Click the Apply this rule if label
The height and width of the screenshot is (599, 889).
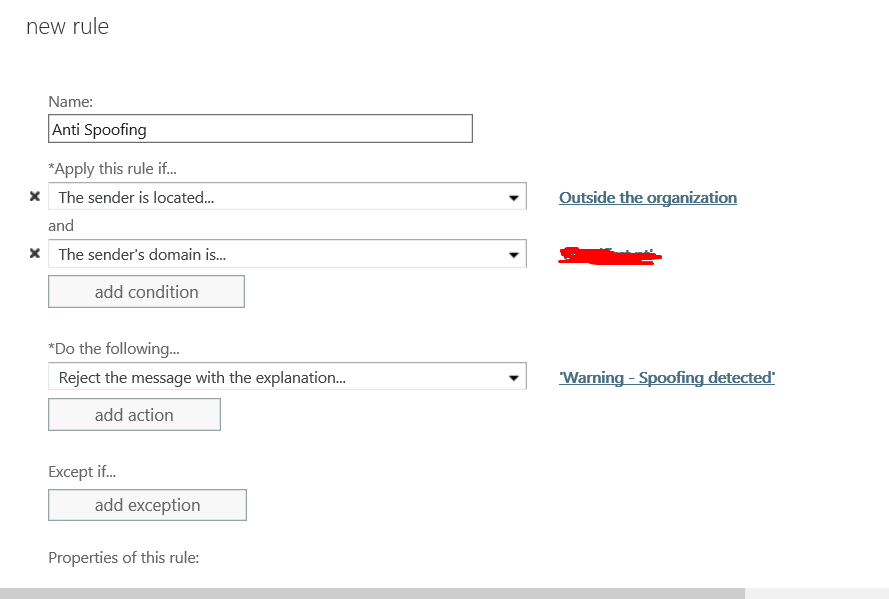coord(113,168)
